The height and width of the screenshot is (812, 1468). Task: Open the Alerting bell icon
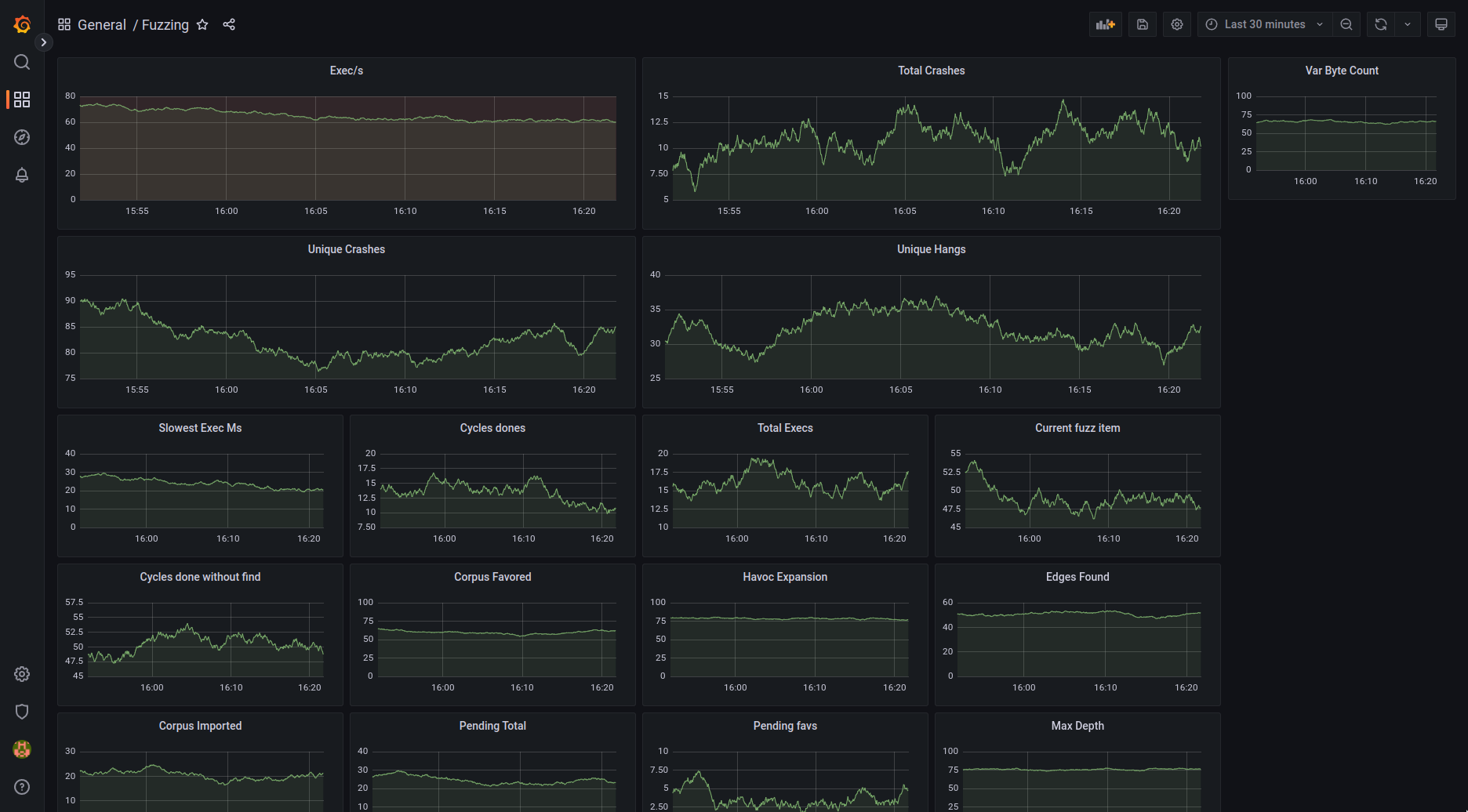(22, 175)
